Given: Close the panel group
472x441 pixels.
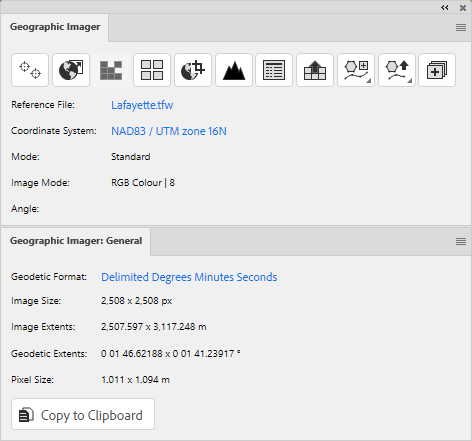Looking at the screenshot, I should [x=463, y=8].
